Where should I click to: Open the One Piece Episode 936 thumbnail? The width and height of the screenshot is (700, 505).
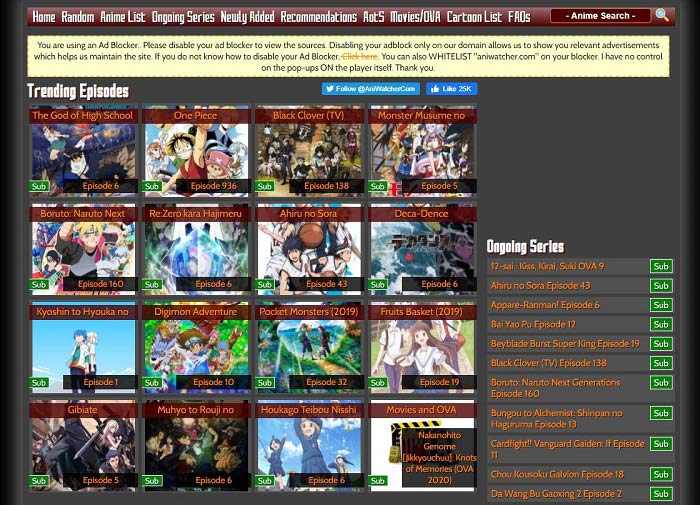tap(196, 151)
